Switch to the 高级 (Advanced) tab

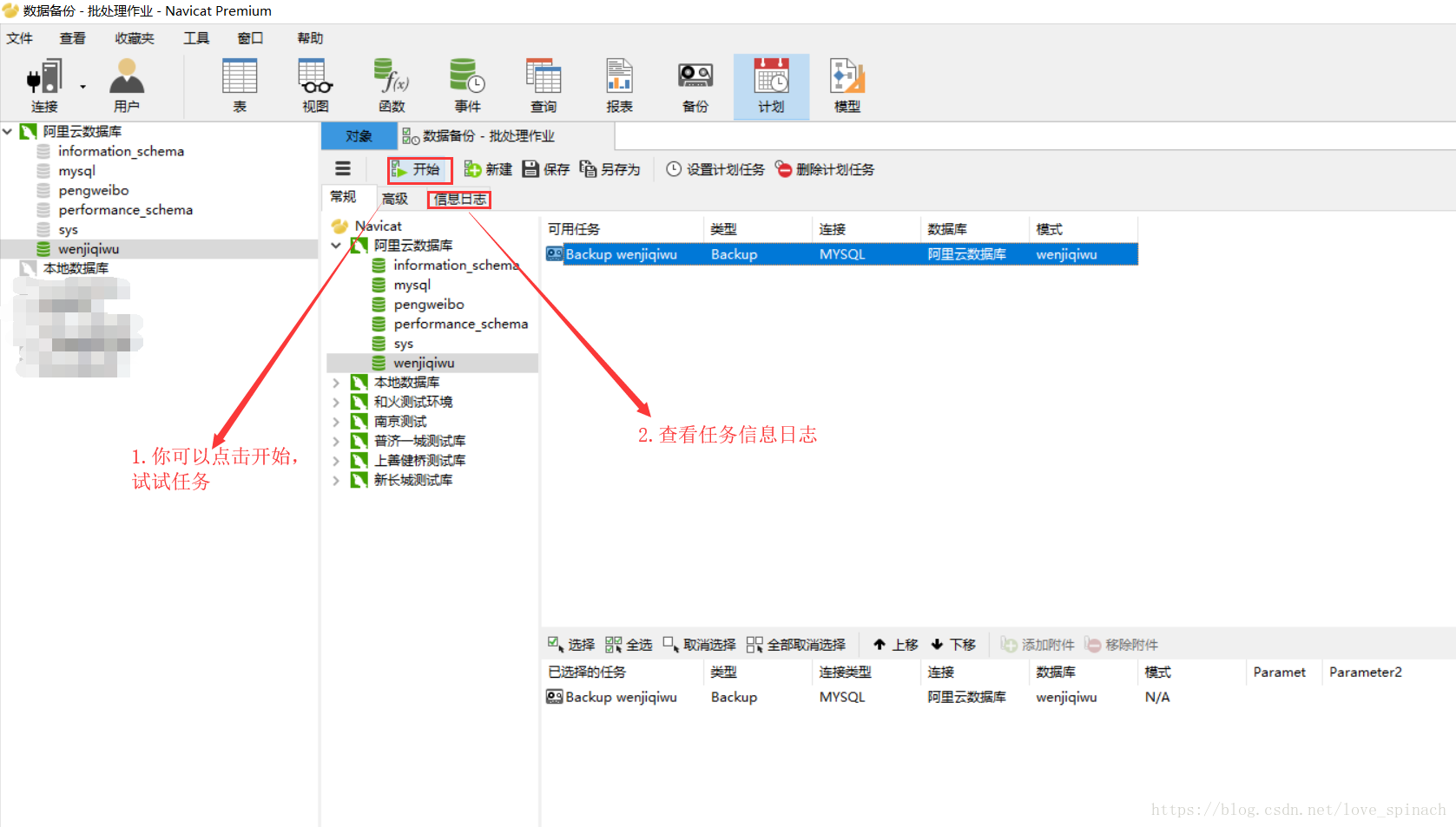click(x=395, y=199)
